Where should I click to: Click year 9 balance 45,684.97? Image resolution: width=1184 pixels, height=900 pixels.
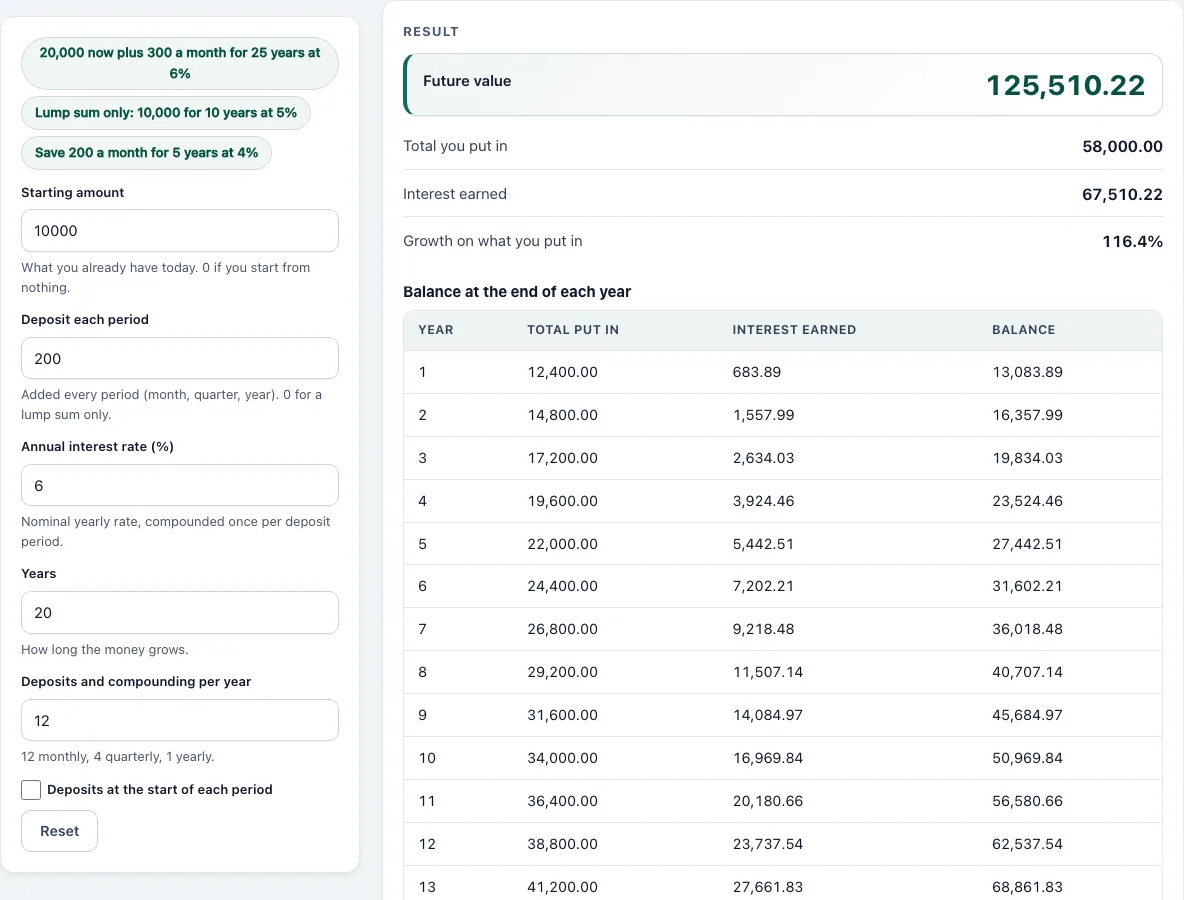pos(1027,716)
